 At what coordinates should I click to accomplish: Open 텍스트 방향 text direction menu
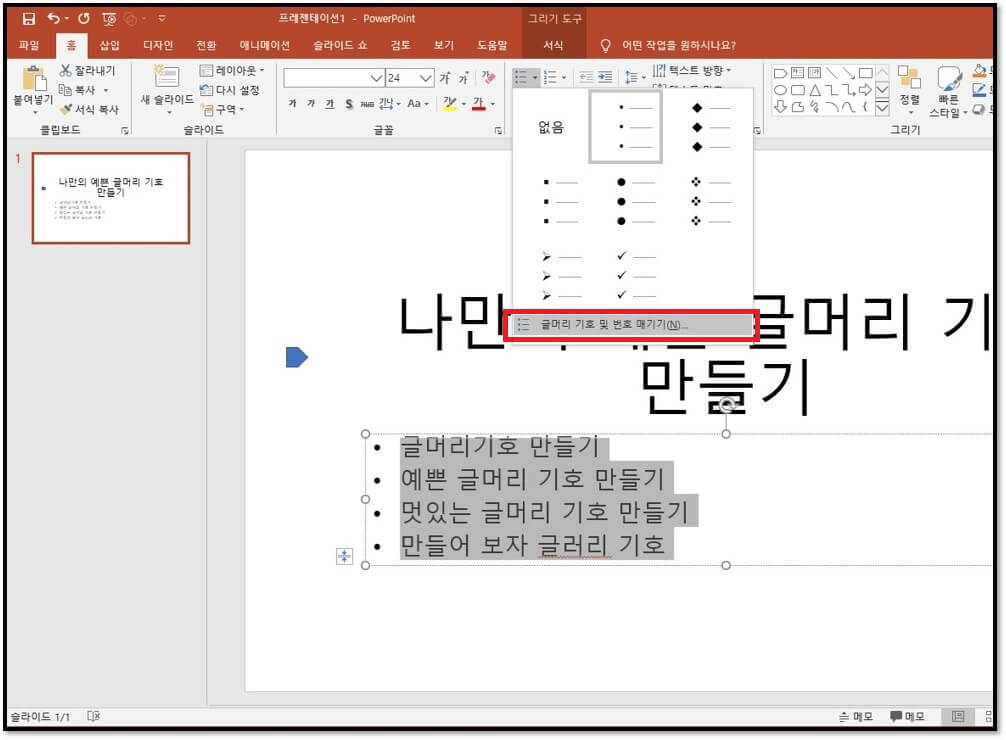[692, 71]
